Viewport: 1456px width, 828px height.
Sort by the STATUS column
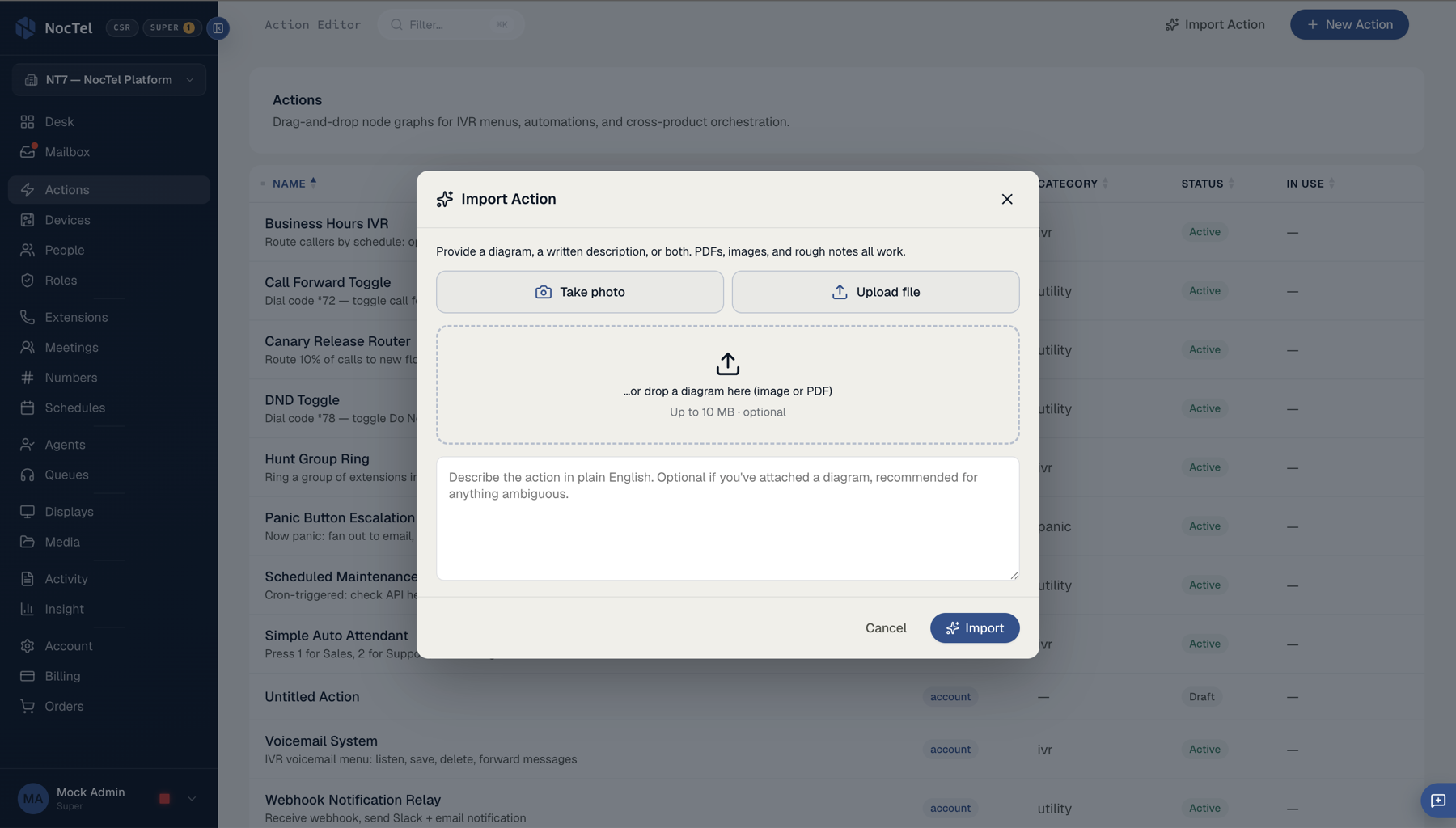[1208, 184]
